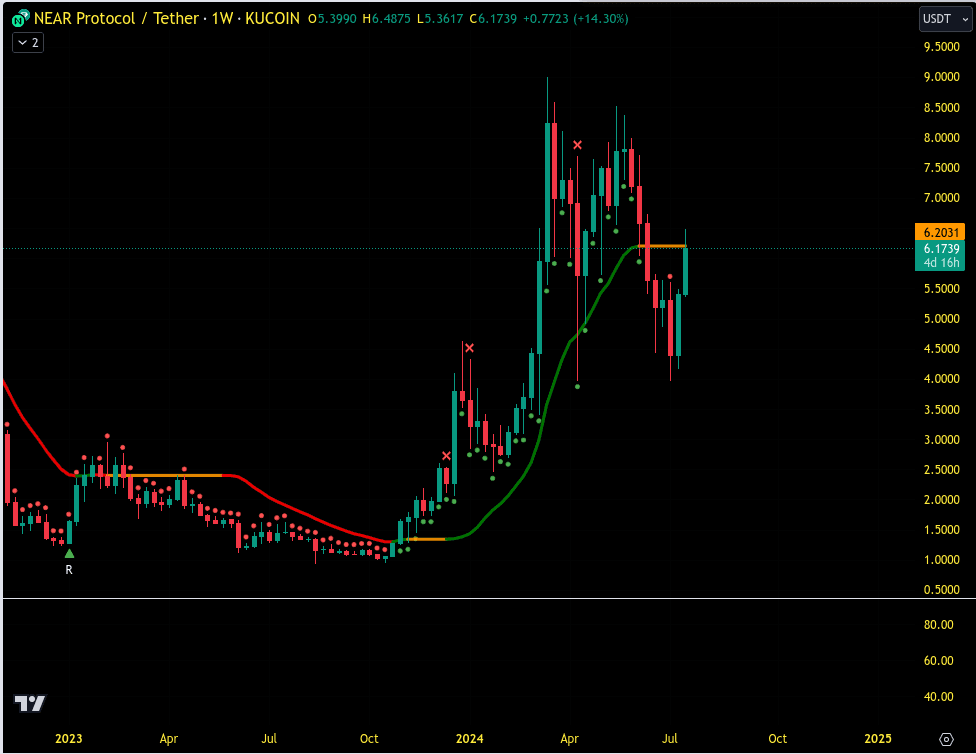This screenshot has width=976, height=754.
Task: Click the 1W interval text in title
Action: click(x=222, y=19)
